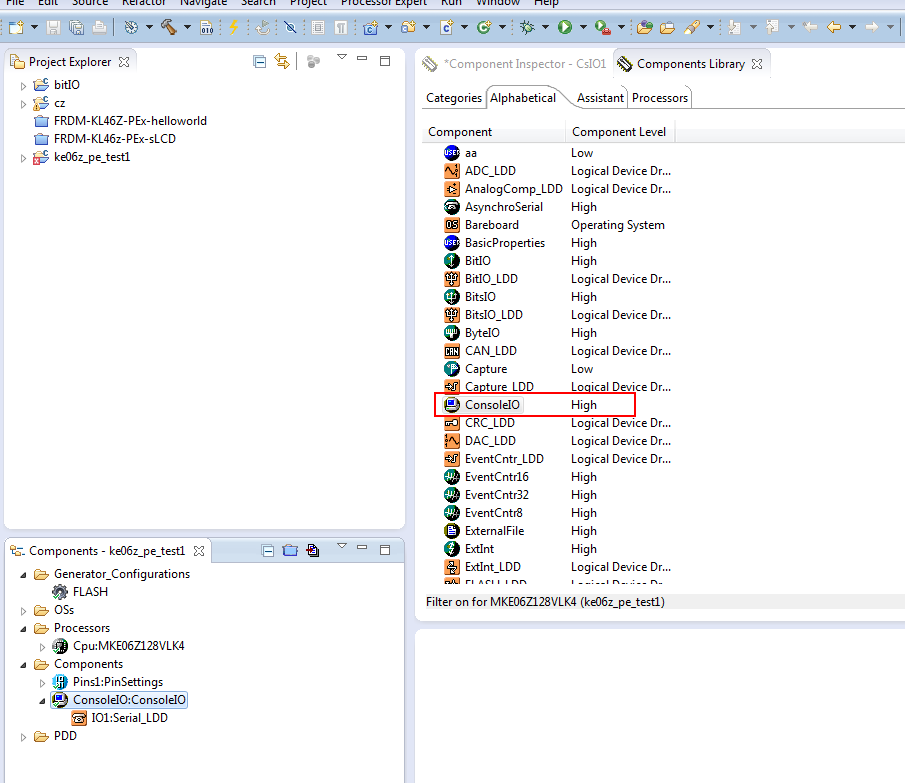Select ADC_LDD in component list
Screen dimensions: 905x783
point(490,171)
